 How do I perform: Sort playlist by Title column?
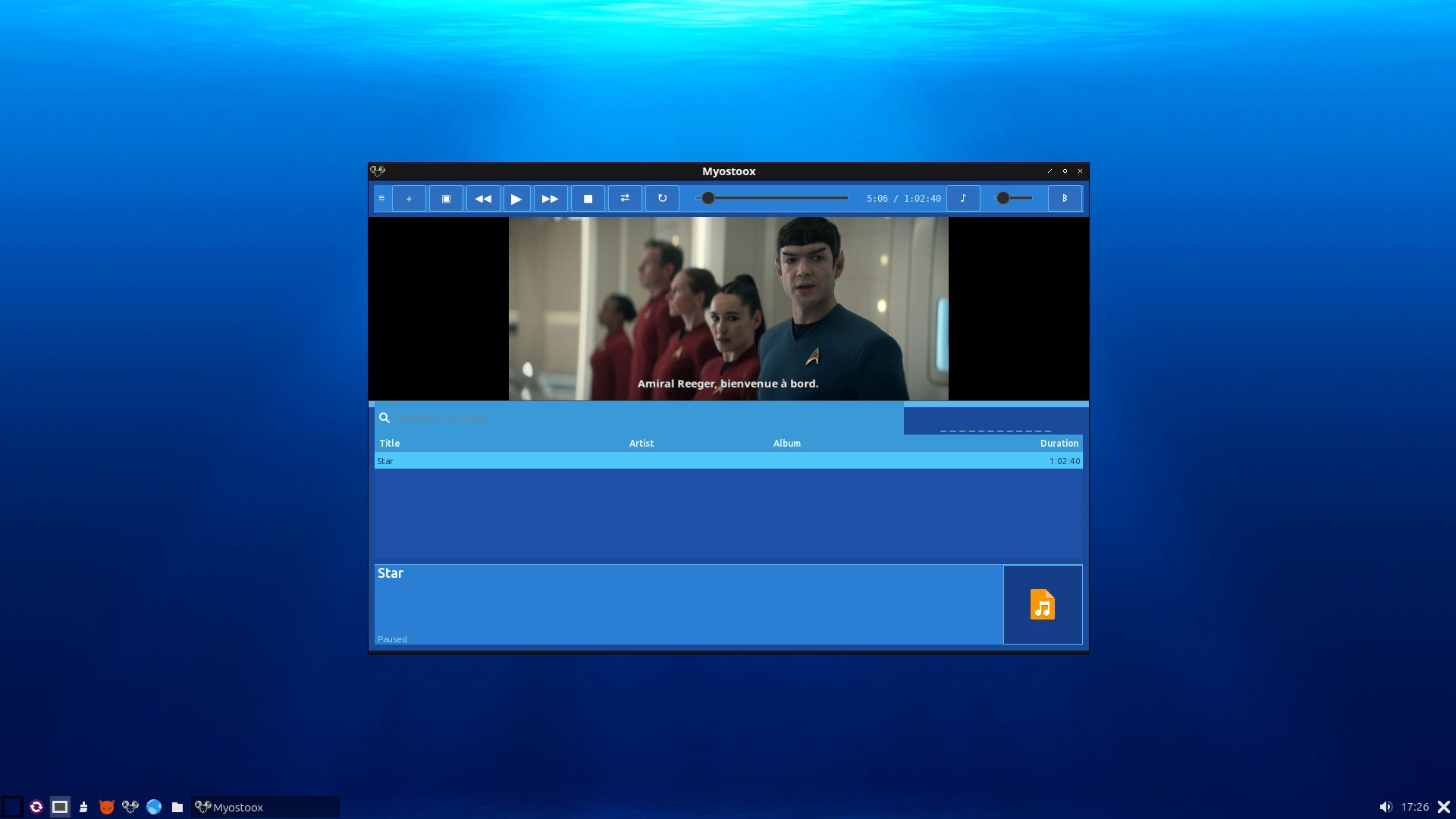coord(390,444)
